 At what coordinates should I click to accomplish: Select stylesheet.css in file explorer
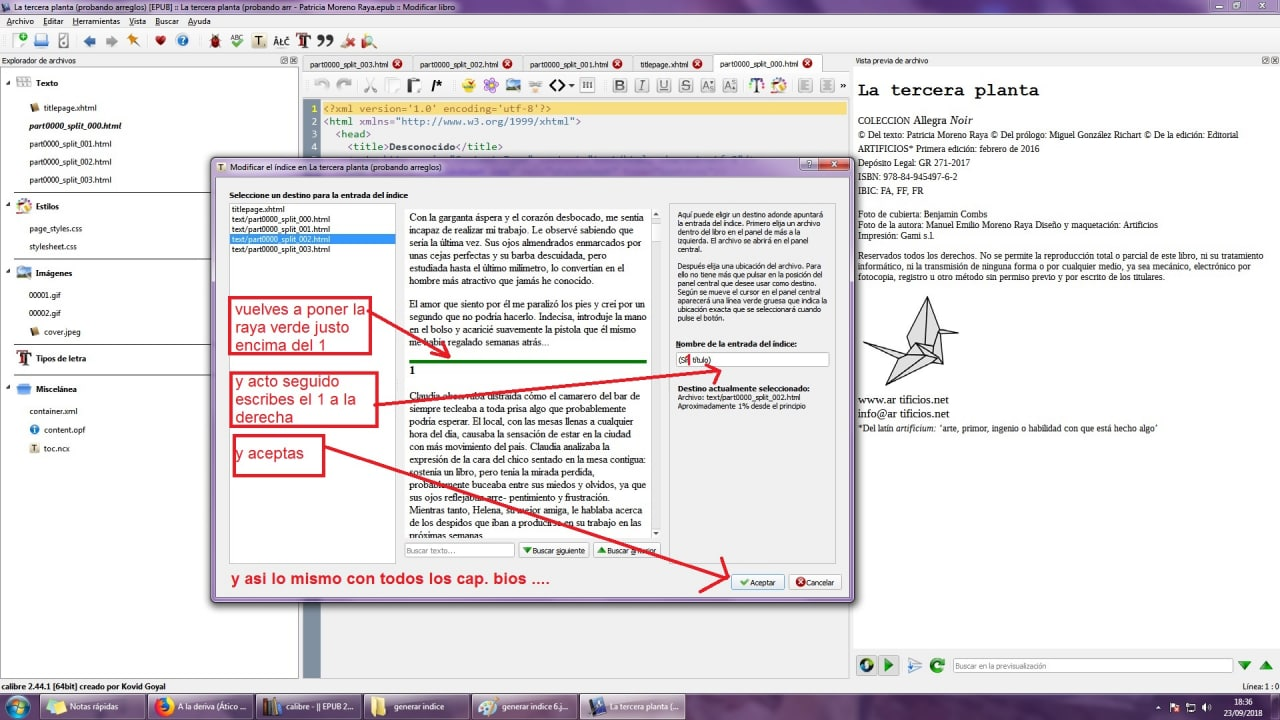click(x=53, y=246)
